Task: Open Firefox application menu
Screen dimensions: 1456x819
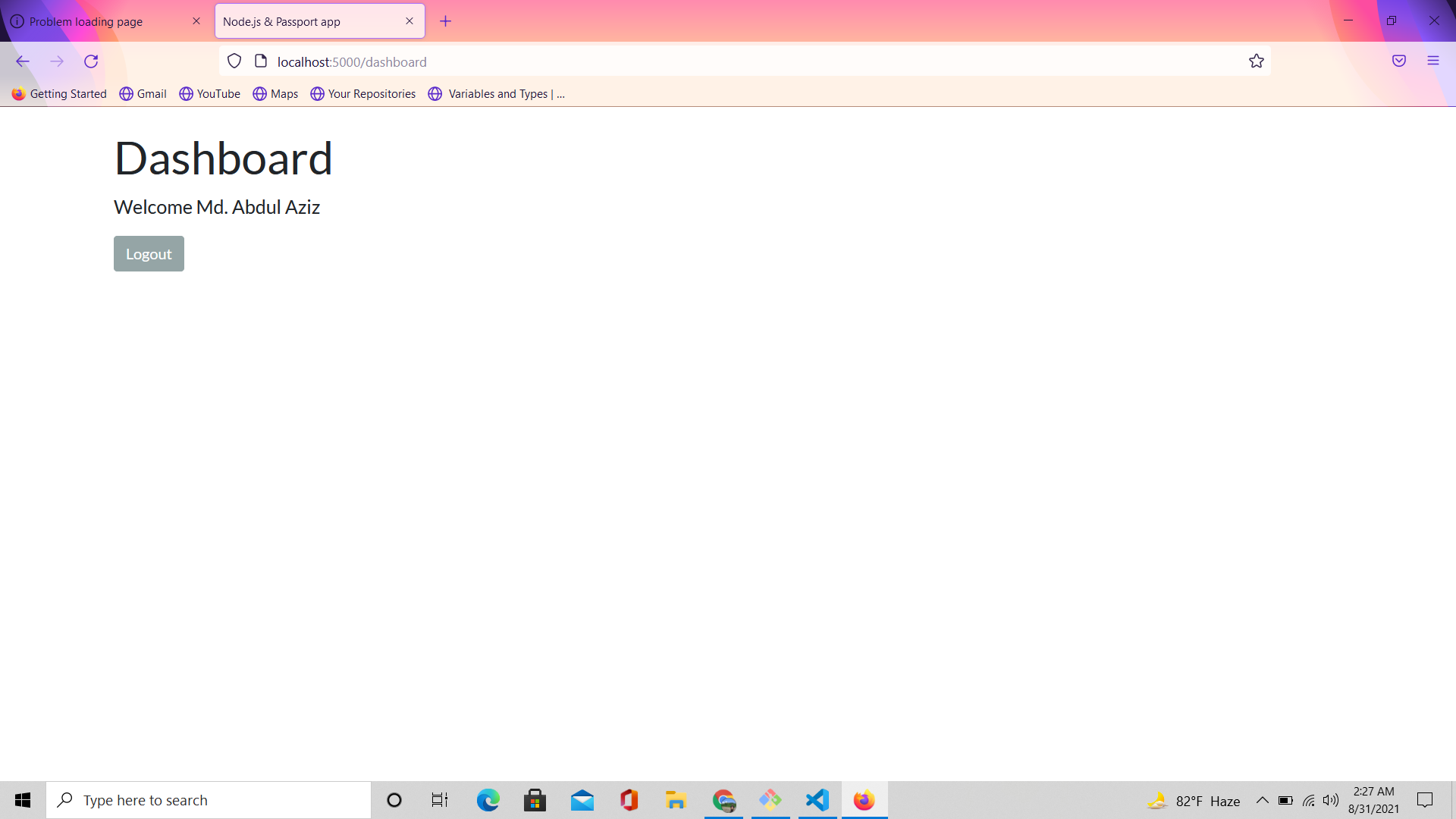Action: click(x=1433, y=61)
